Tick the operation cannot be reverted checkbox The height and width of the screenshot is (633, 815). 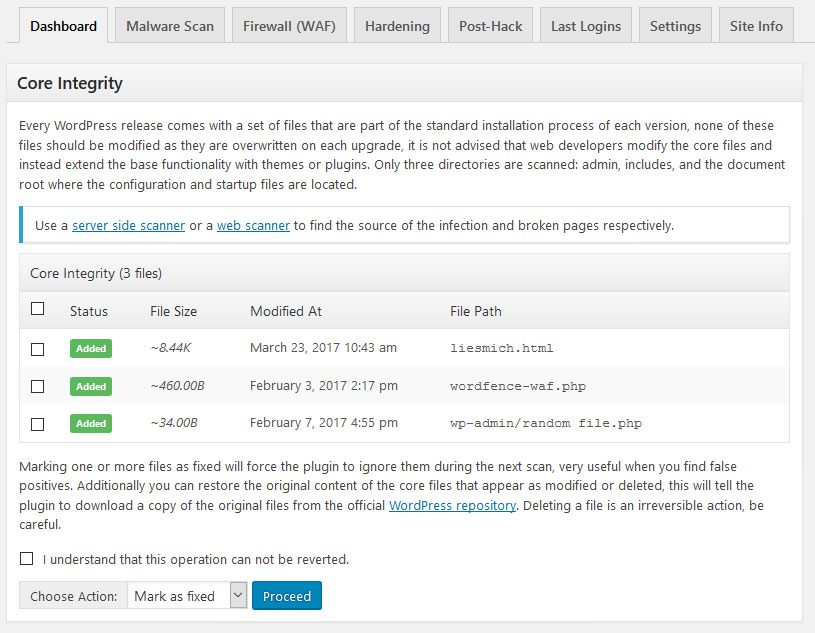[27, 559]
